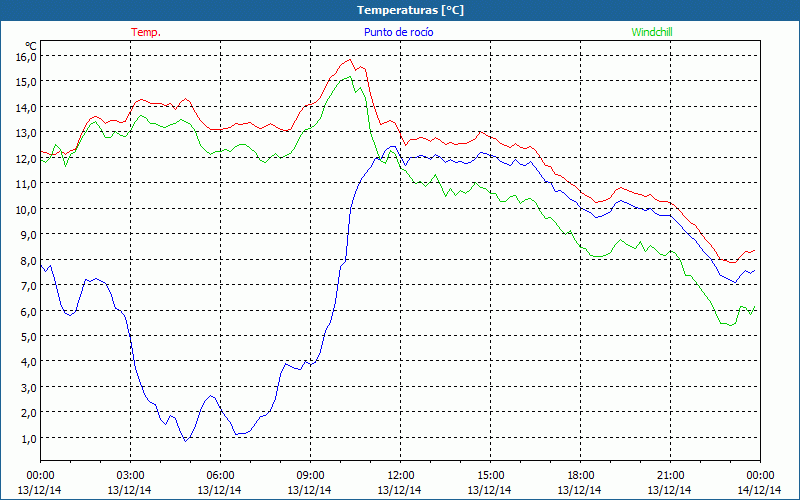Click the Temperaturas [°C] title bar

[400, 10]
